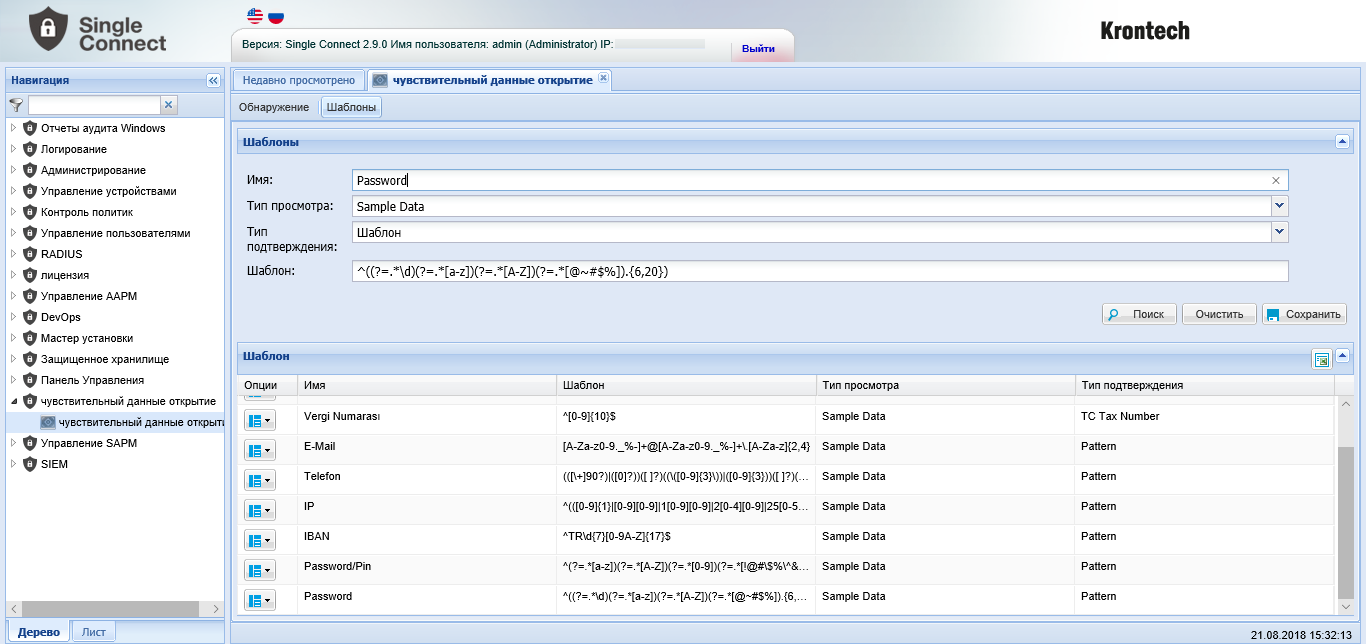Expand Отчеты аудита Windows tree node
The image size is (1366, 644).
click(13, 128)
